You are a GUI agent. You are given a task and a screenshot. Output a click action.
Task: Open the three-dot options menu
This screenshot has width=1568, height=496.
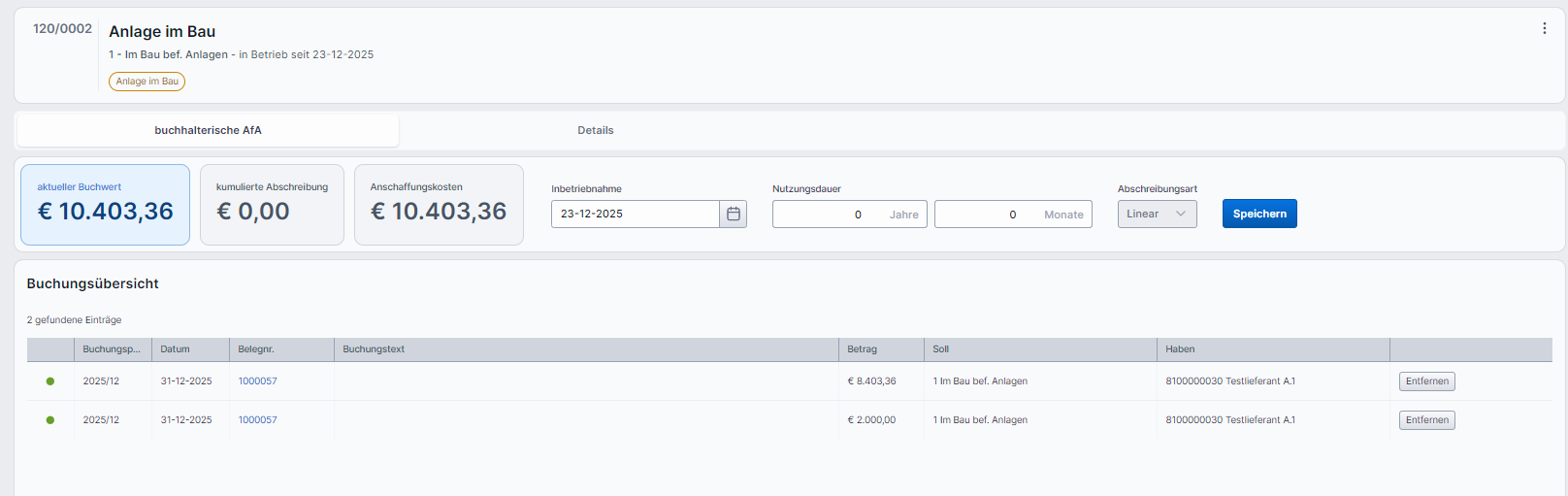click(x=1544, y=28)
